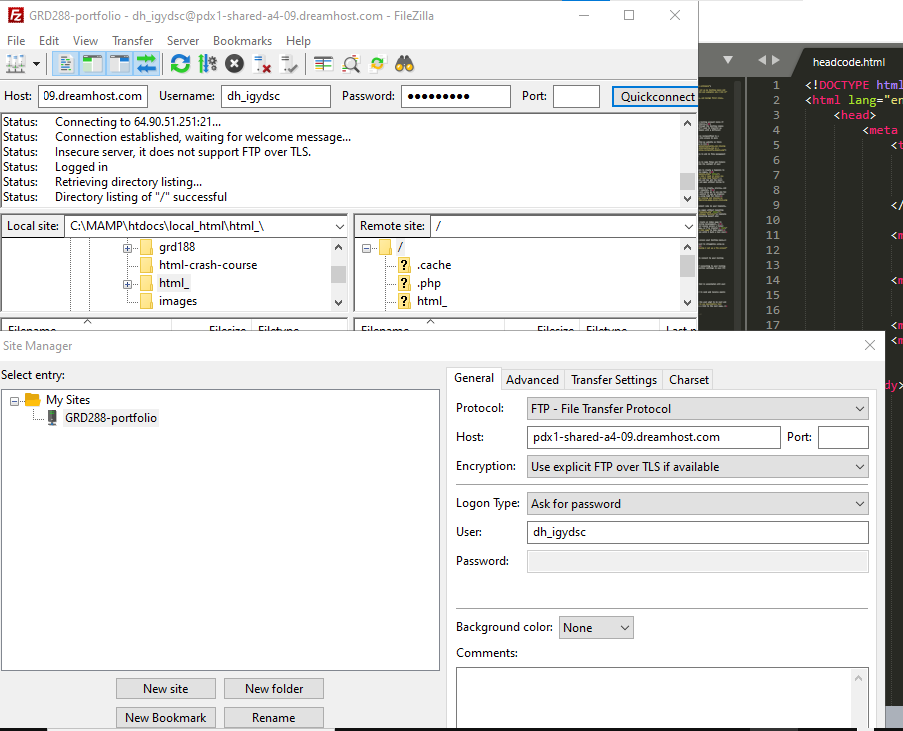Switch to the Advanced tab
The width and height of the screenshot is (903, 731).
click(x=532, y=380)
